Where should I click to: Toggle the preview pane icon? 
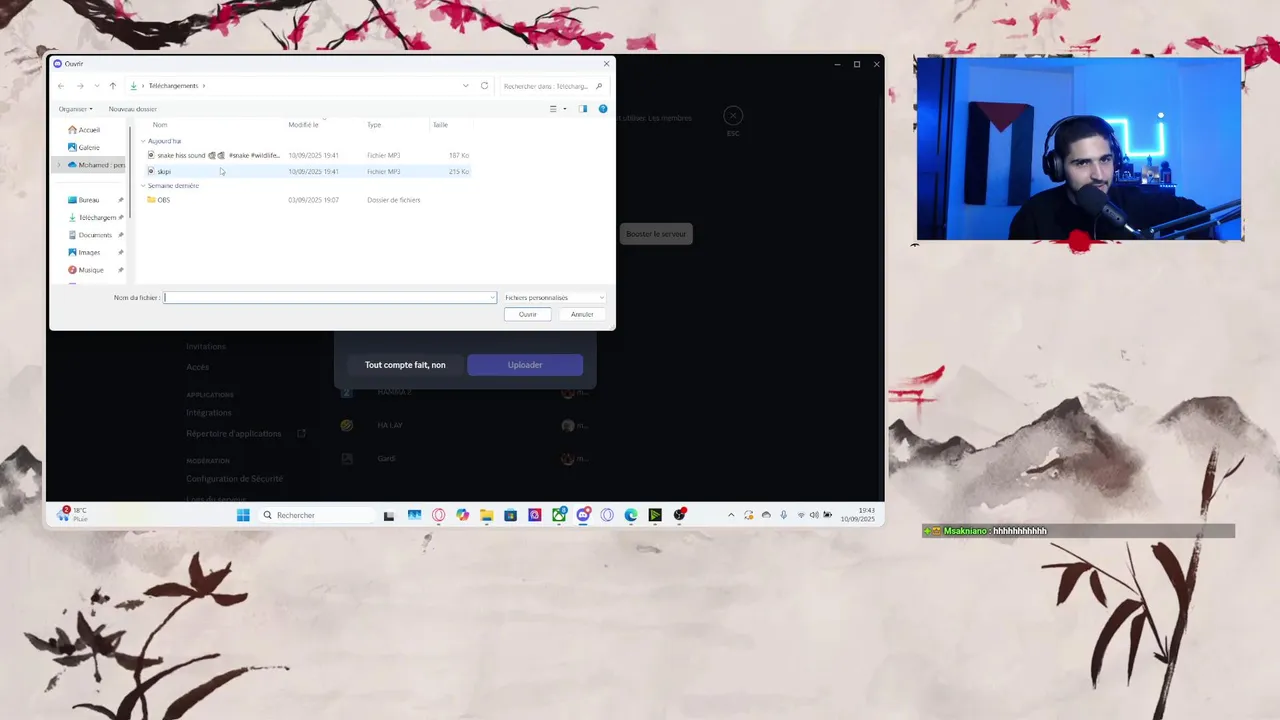(x=583, y=109)
